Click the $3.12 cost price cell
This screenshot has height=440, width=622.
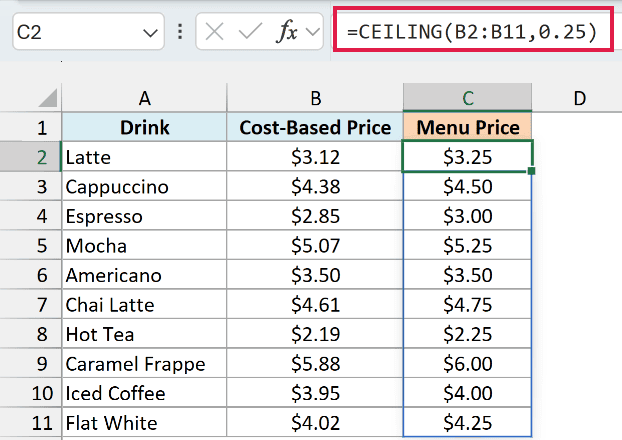[315, 157]
